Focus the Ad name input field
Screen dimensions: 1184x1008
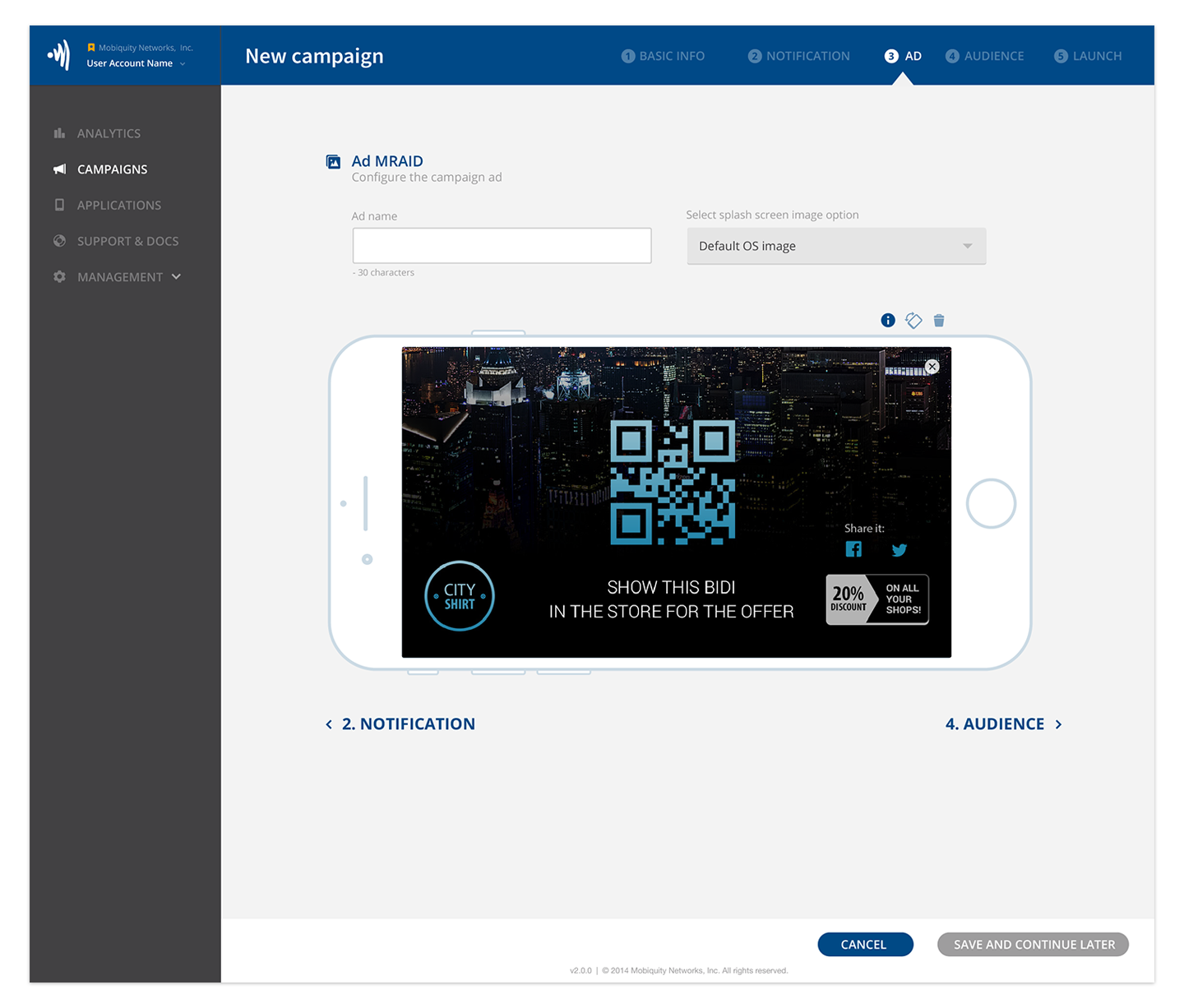(x=502, y=246)
